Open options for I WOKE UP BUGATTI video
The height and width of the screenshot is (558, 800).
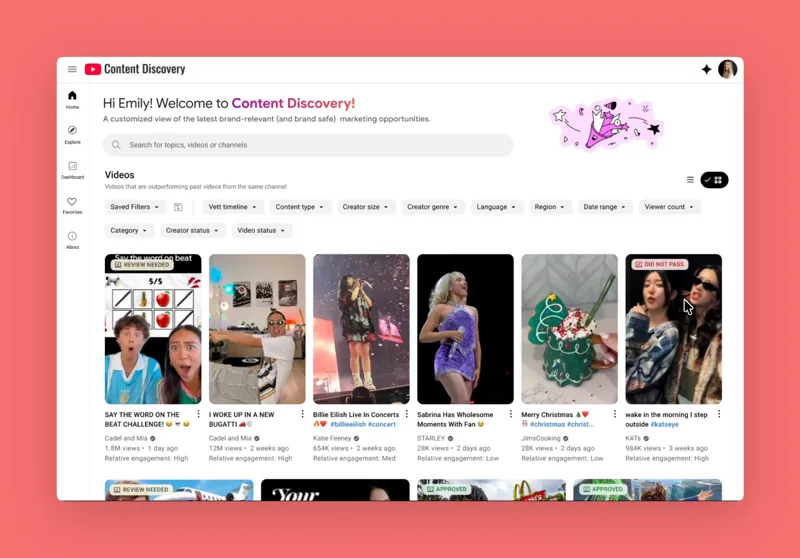coord(303,414)
